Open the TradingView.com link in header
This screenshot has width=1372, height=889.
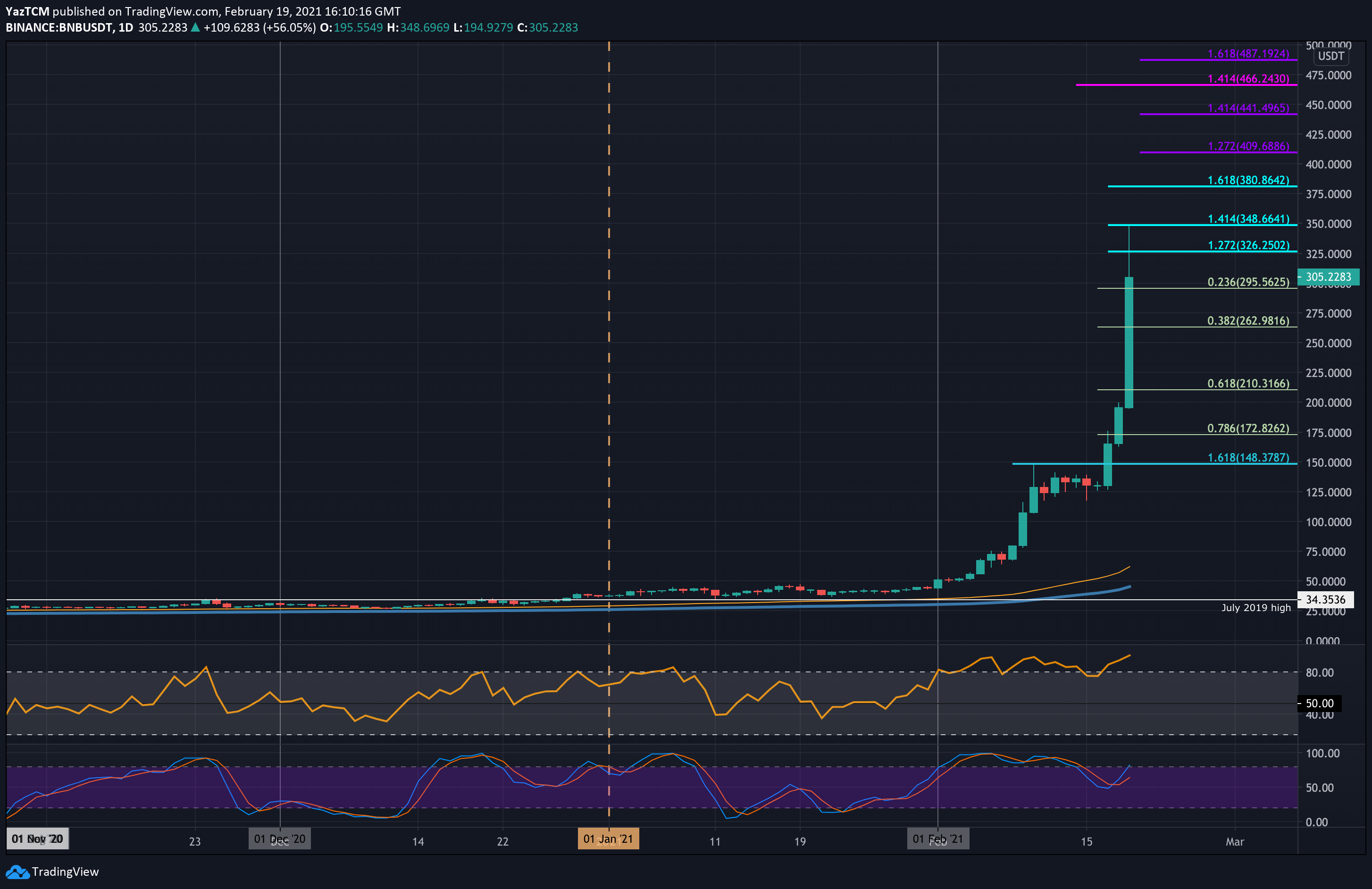click(171, 11)
